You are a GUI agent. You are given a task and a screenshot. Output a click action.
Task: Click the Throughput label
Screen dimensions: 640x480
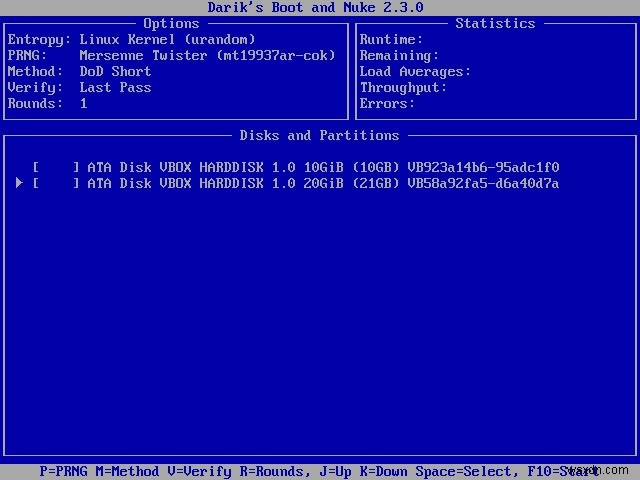(403, 87)
